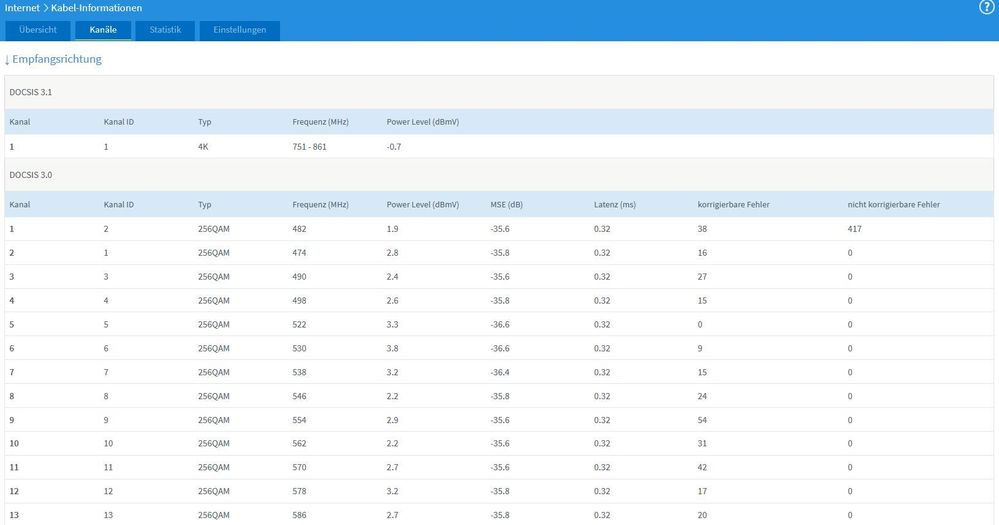Select the Kanäle tab
Viewport: 999px width, 525px height.
pos(103,30)
